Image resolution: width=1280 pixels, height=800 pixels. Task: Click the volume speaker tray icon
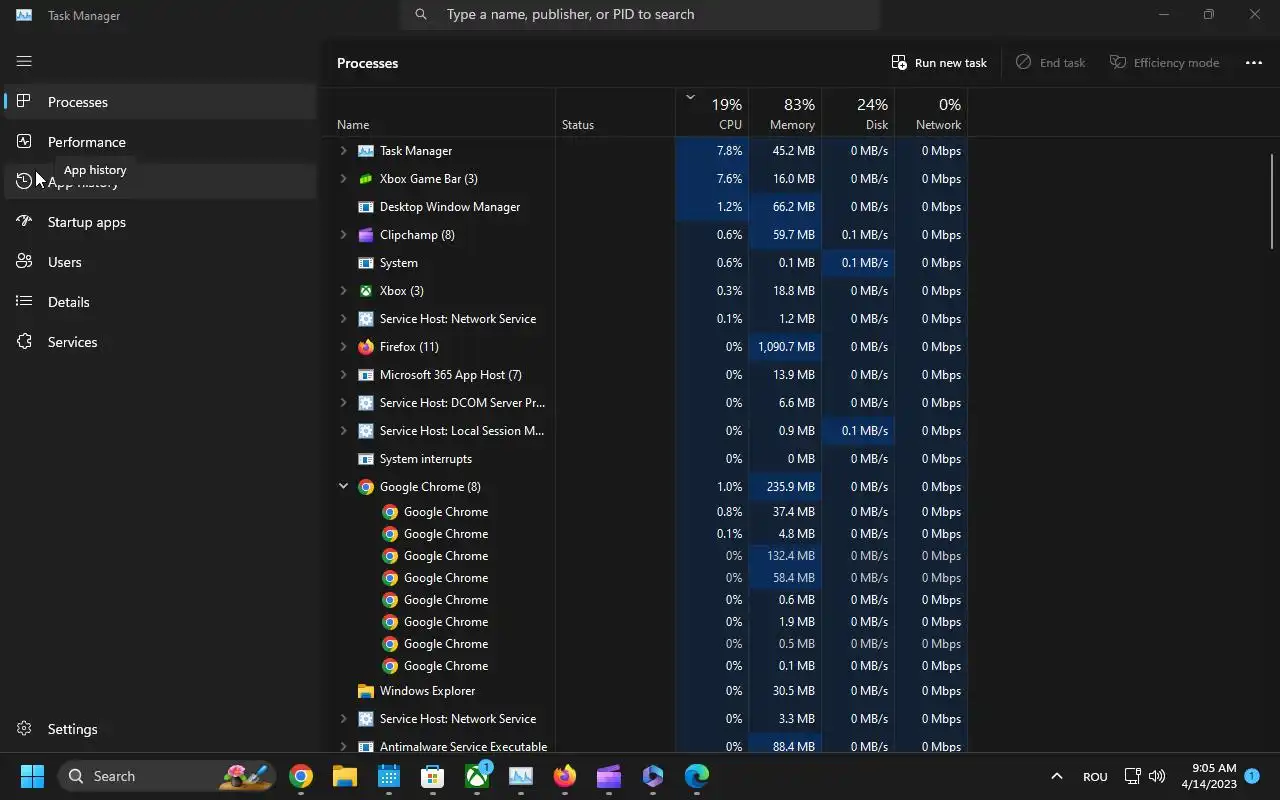point(1157,776)
